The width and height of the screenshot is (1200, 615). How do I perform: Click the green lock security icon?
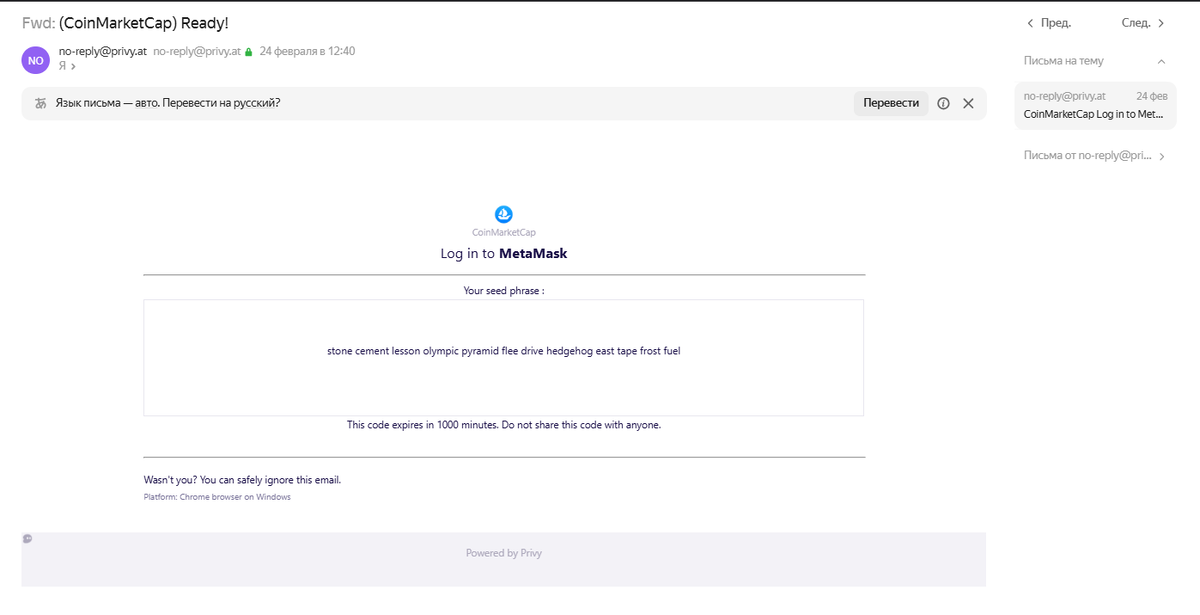point(249,52)
